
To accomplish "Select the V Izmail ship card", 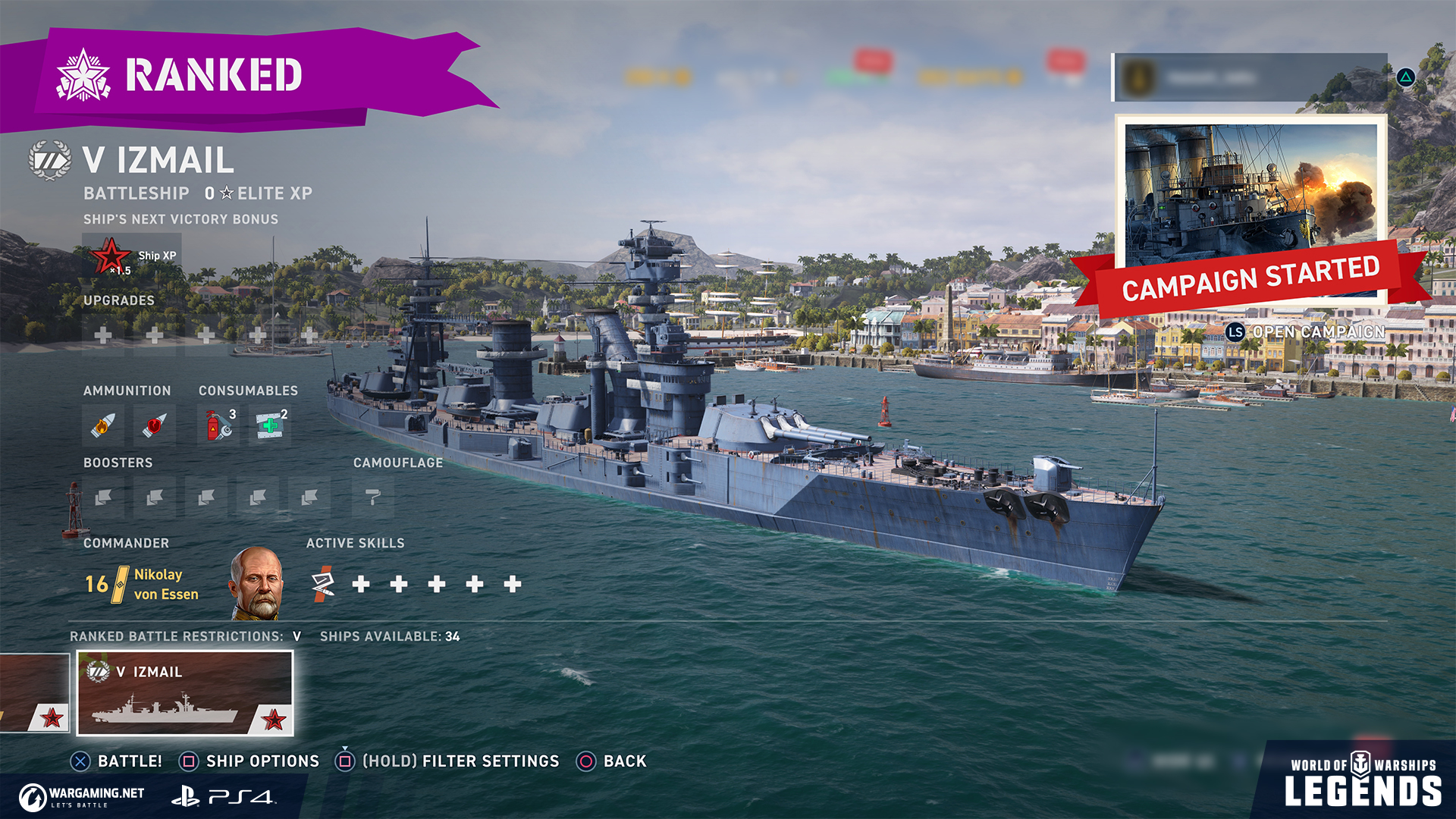I will (185, 693).
